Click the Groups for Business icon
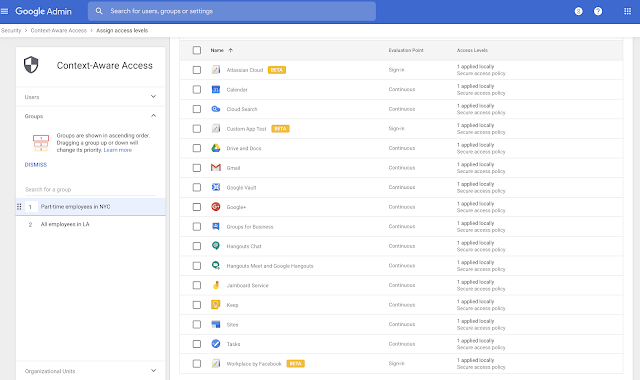Screen dimensions: 640x380 click(x=216, y=227)
